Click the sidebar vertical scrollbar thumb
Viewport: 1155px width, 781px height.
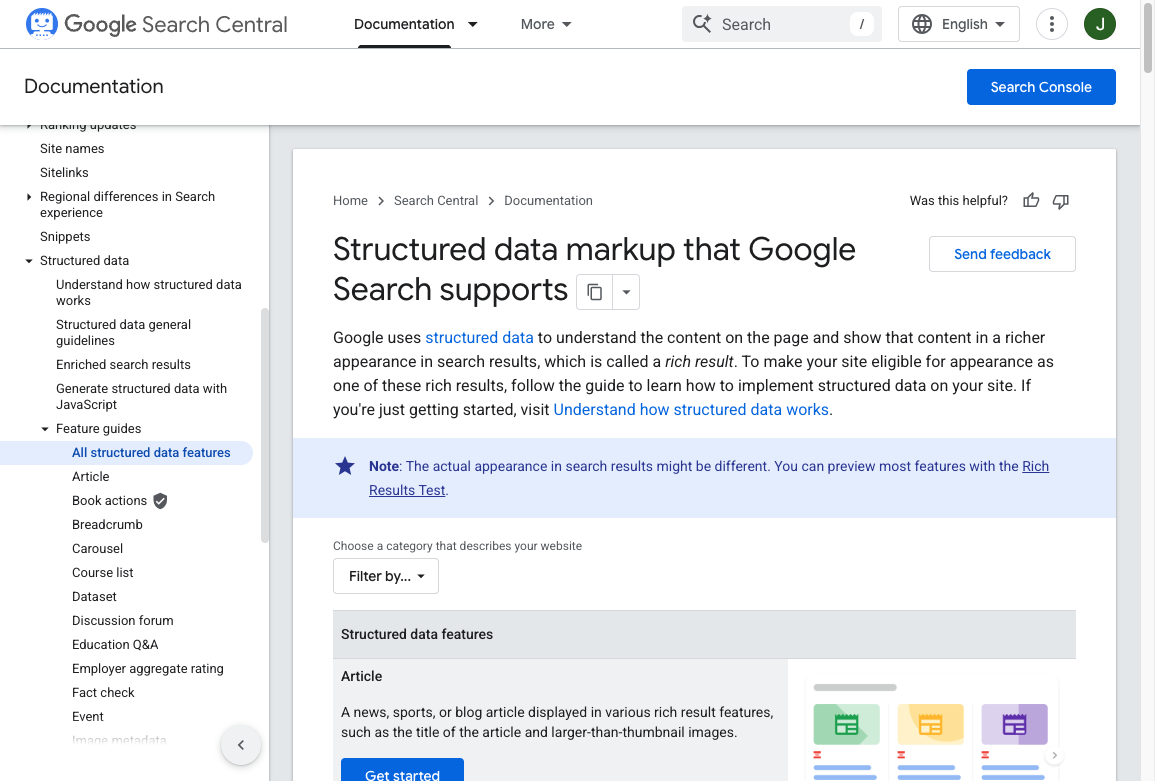(264, 425)
